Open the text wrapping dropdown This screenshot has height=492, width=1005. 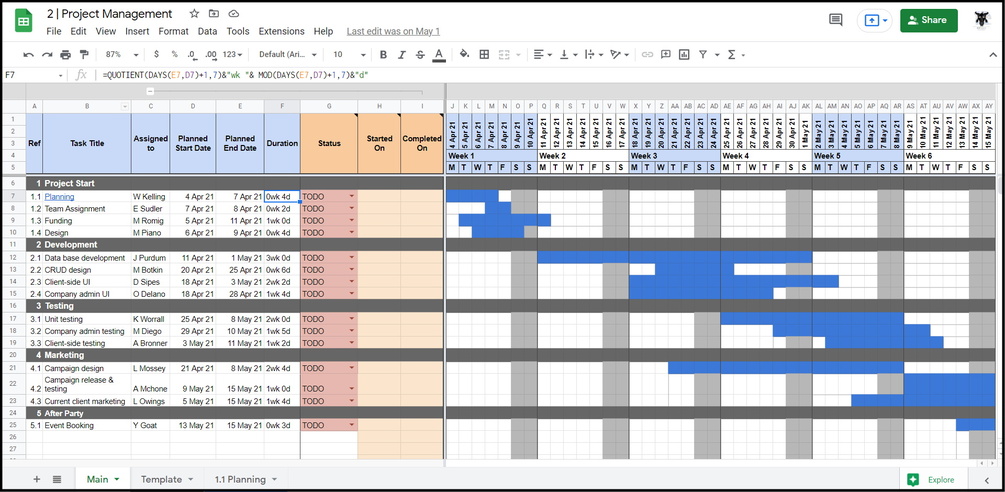[594, 54]
